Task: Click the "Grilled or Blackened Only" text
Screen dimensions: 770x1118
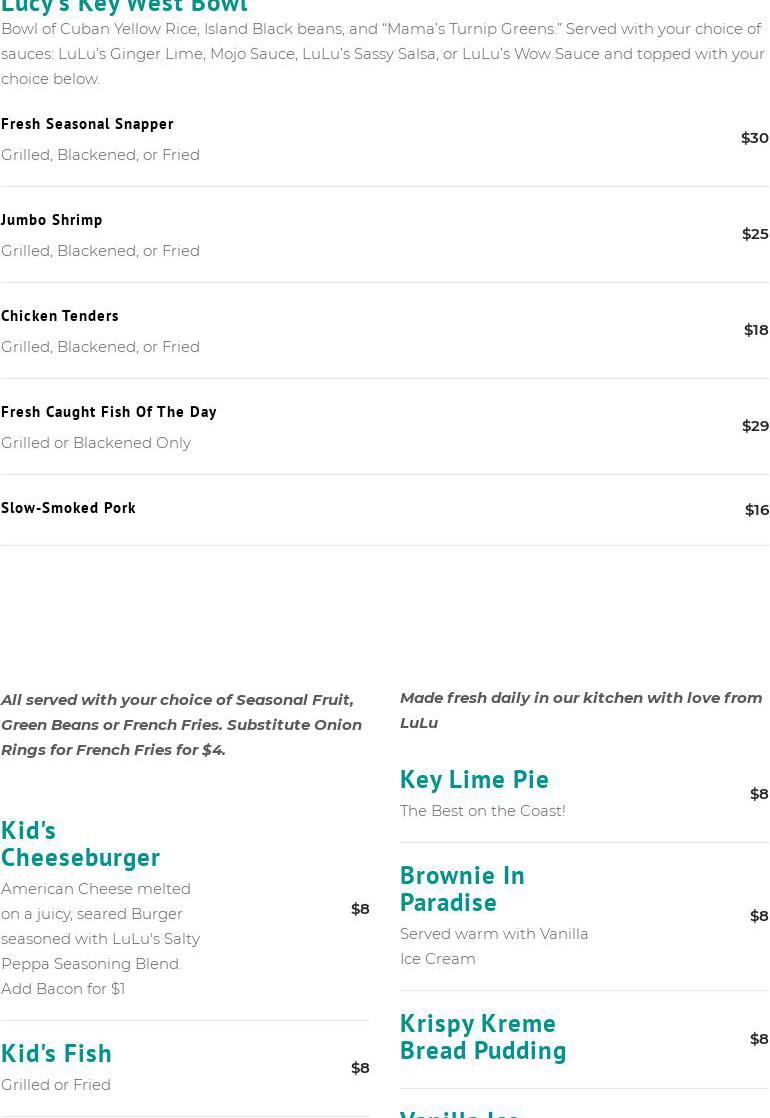Action: pos(96,443)
